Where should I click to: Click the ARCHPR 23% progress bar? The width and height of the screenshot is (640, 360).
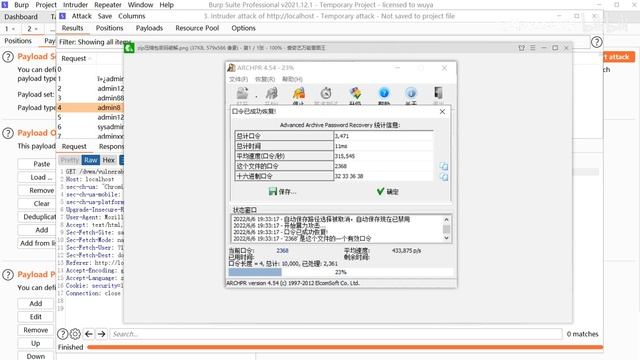click(340, 272)
